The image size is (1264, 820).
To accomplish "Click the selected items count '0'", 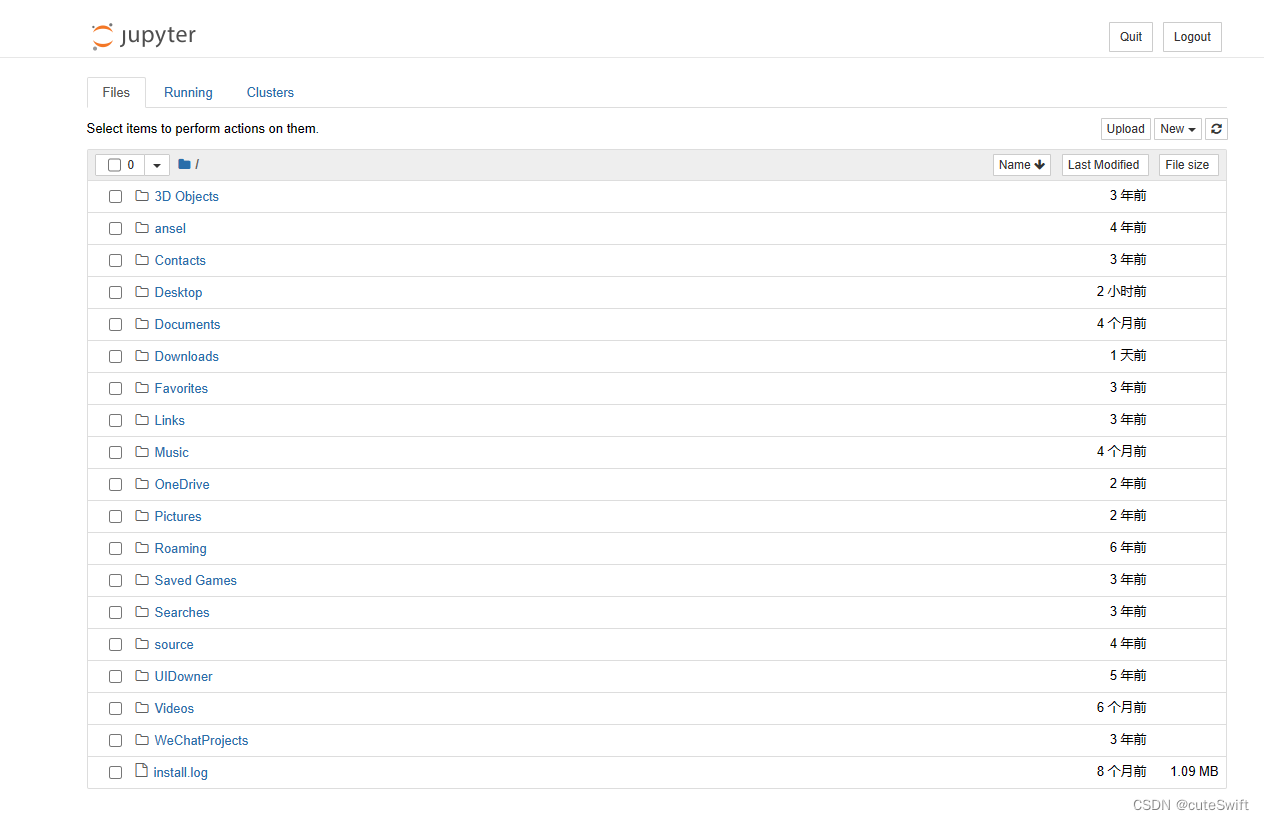I will tap(131, 165).
